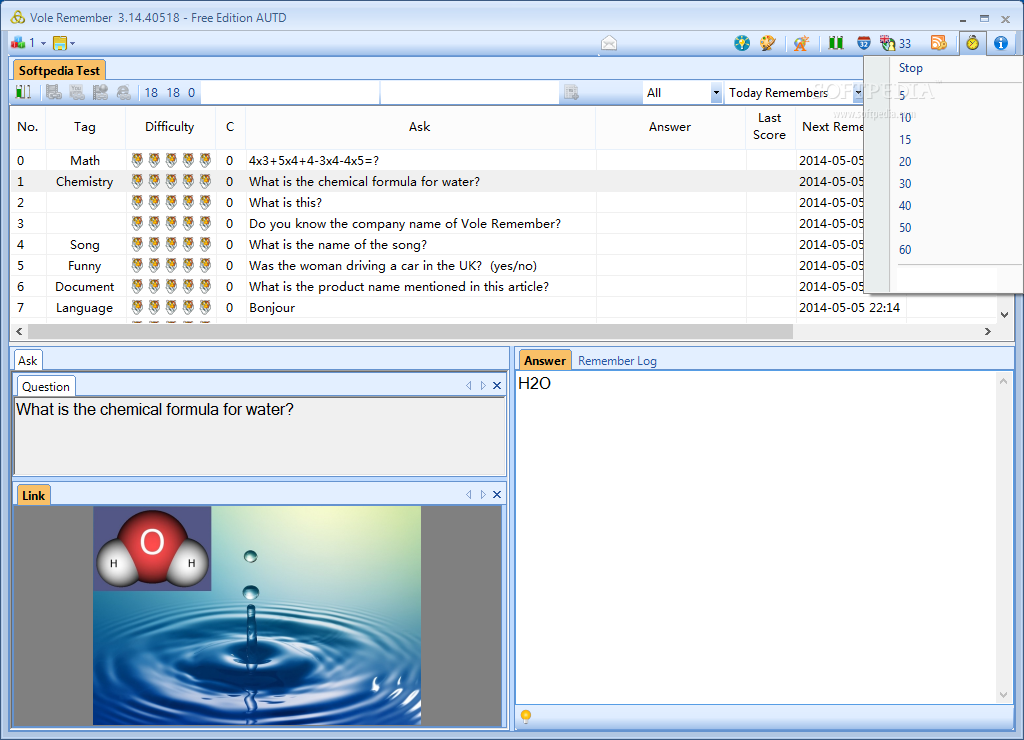Click the envelope mail icon
Viewport: 1024px width, 740px height.
tap(609, 43)
